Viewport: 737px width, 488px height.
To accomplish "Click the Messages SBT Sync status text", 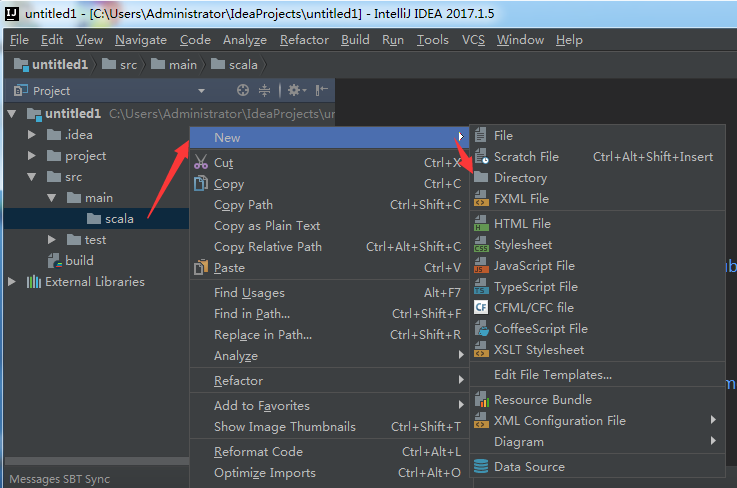I will point(60,479).
